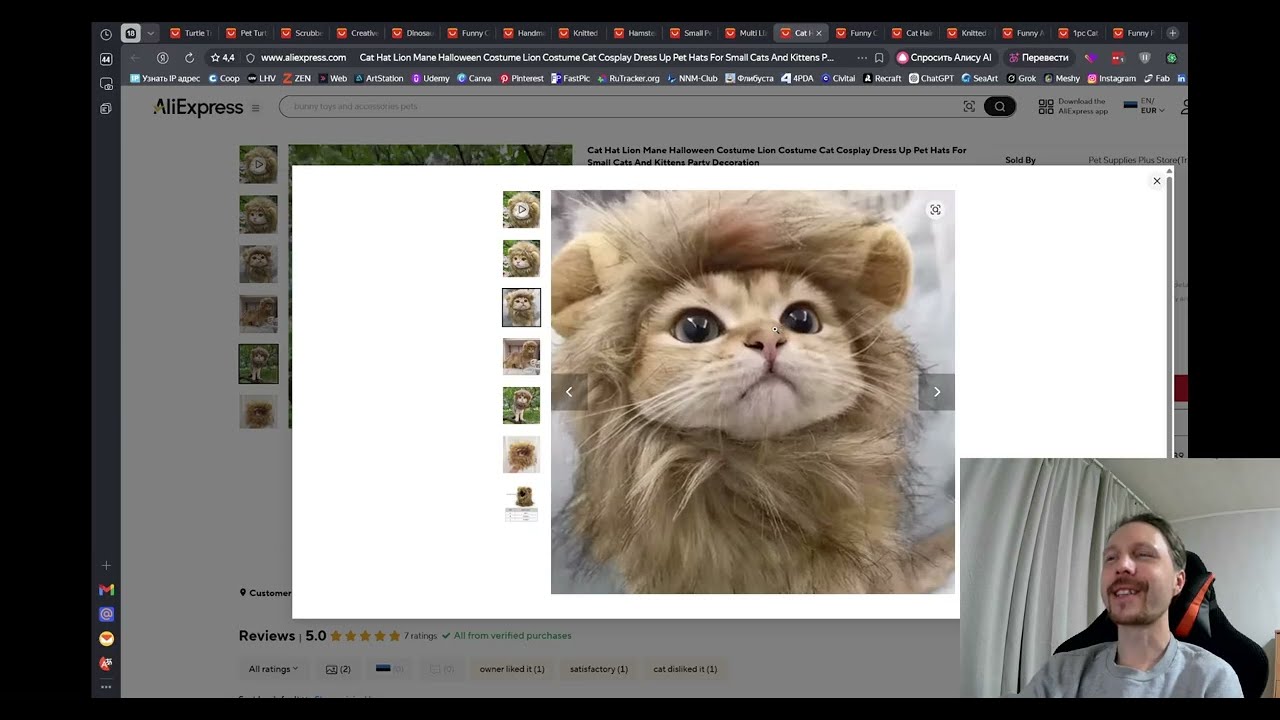Open Canva bookmark
This screenshot has width=1280, height=720.
click(x=474, y=78)
